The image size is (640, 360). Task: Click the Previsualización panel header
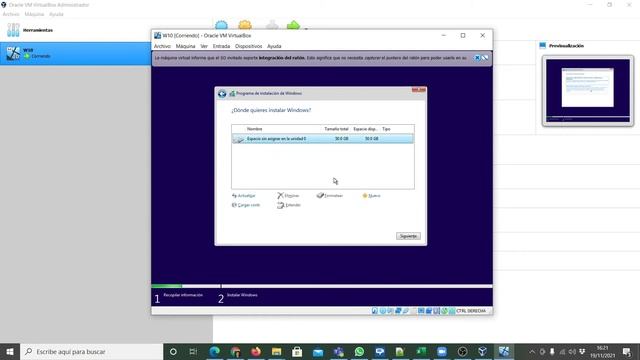point(566,46)
